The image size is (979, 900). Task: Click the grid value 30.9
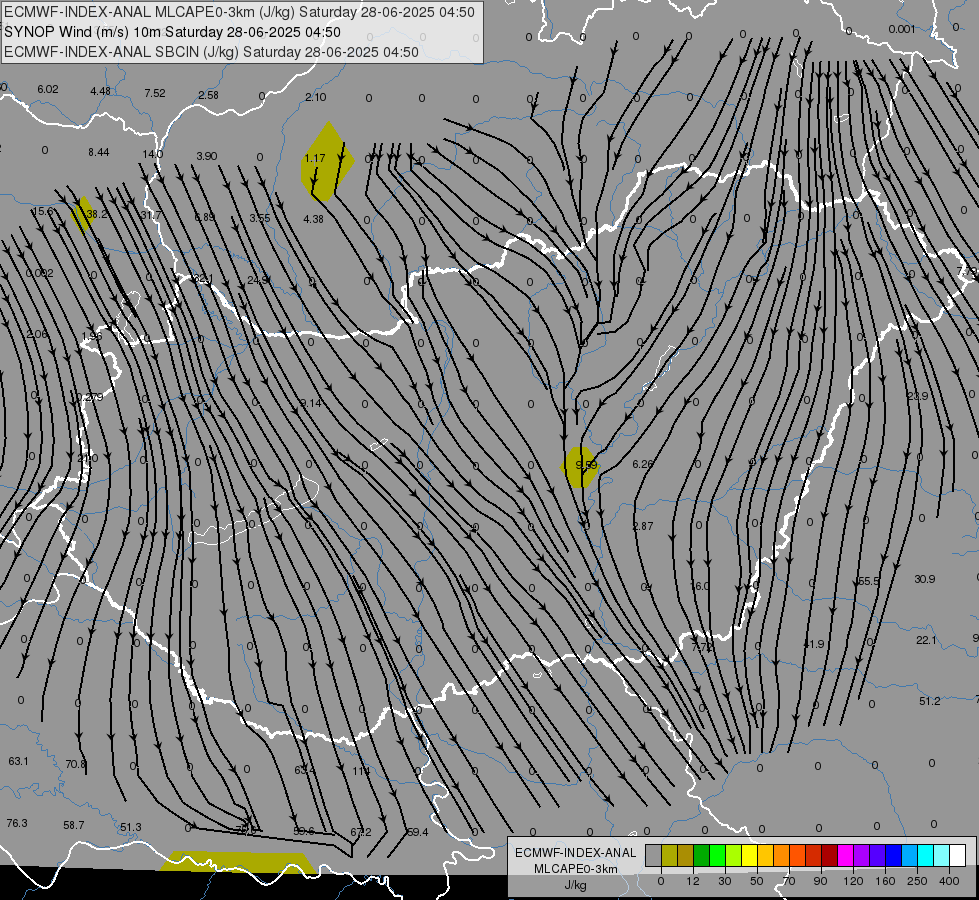coord(925,579)
